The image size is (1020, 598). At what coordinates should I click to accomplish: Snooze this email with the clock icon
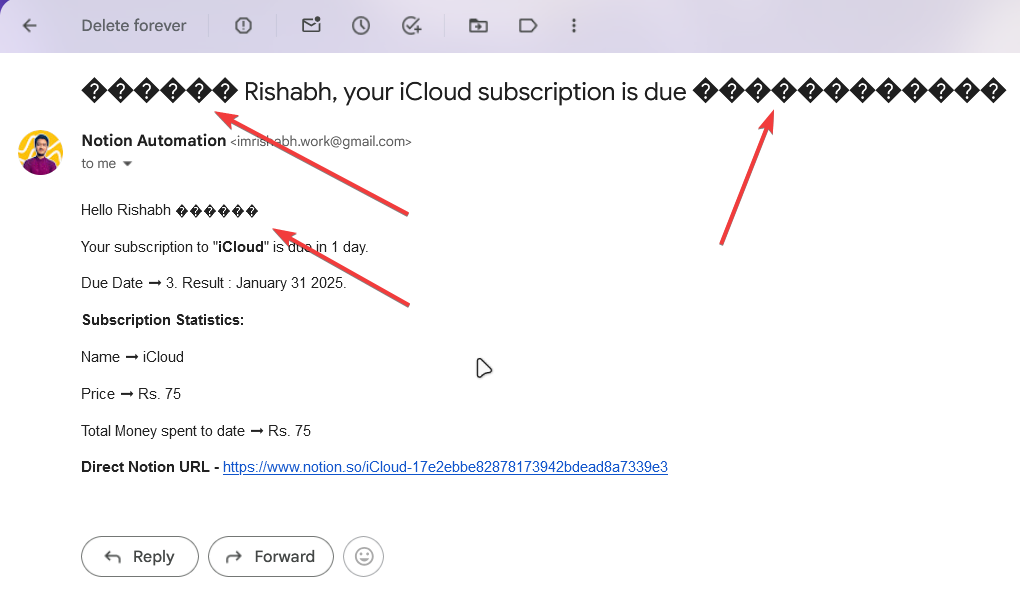361,26
